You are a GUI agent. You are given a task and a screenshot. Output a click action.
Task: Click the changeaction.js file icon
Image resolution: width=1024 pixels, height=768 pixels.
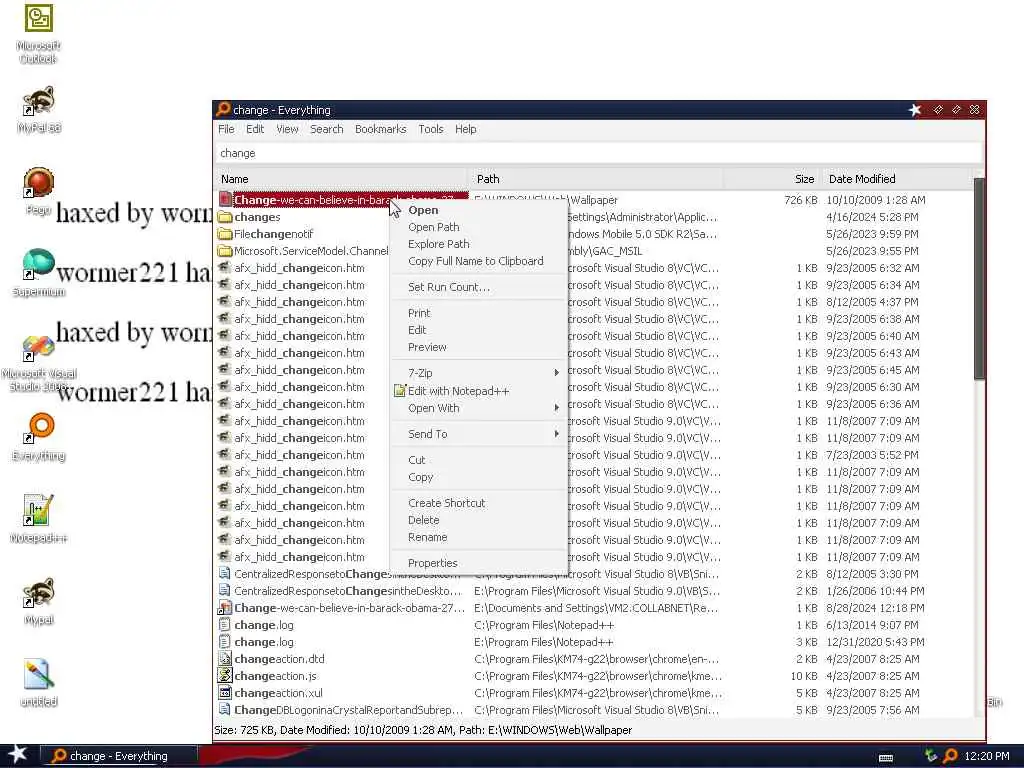225,676
